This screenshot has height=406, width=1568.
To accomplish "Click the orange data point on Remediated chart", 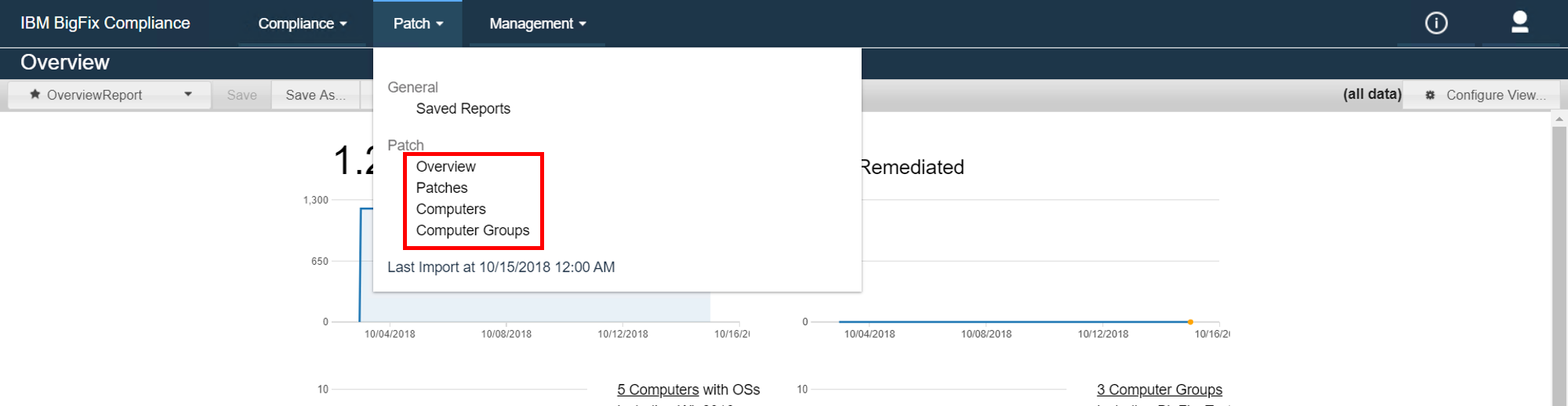I will point(1190,322).
